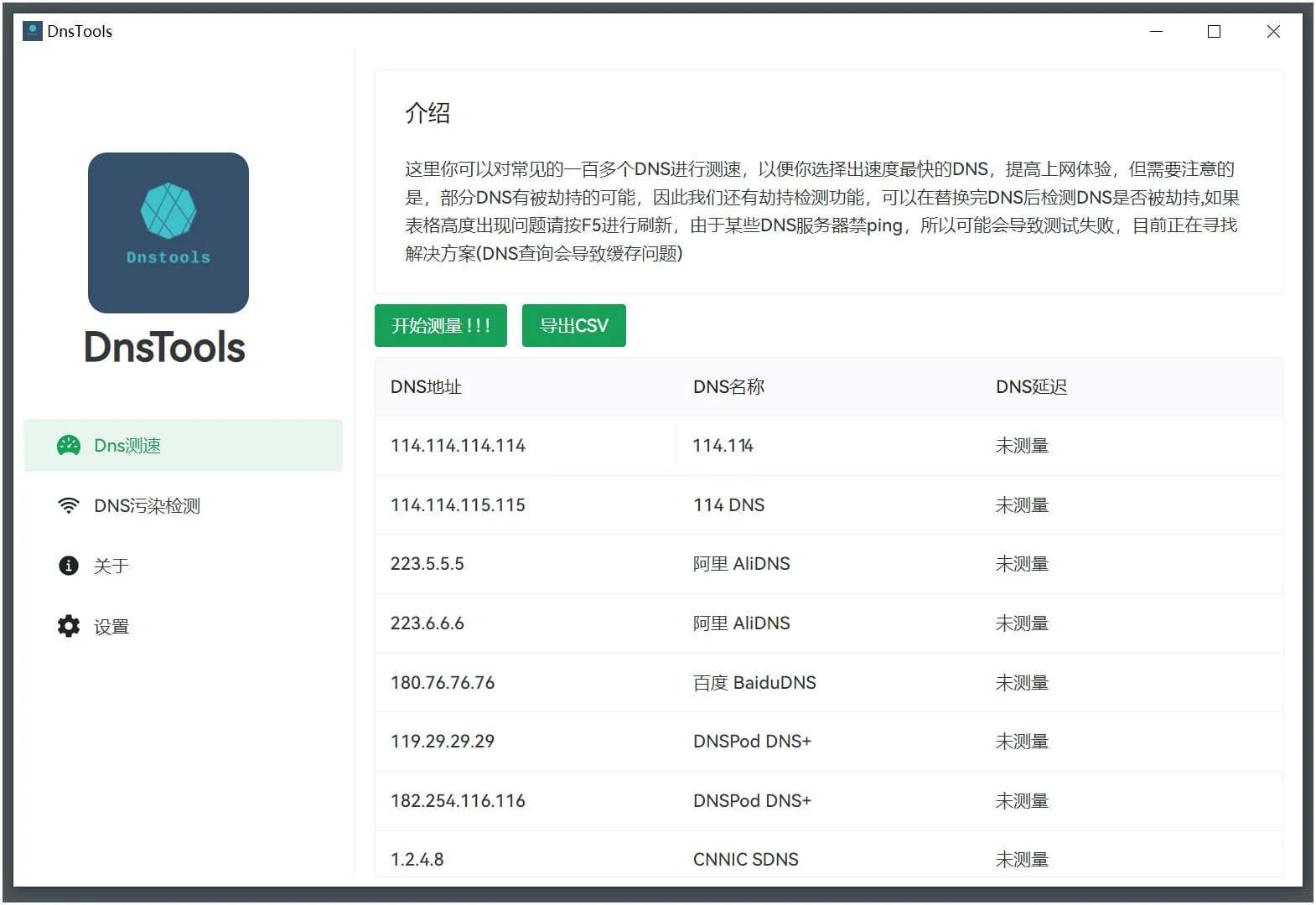This screenshot has width=1316, height=905.
Task: Maximize the DnsTools window
Action: click(1213, 32)
